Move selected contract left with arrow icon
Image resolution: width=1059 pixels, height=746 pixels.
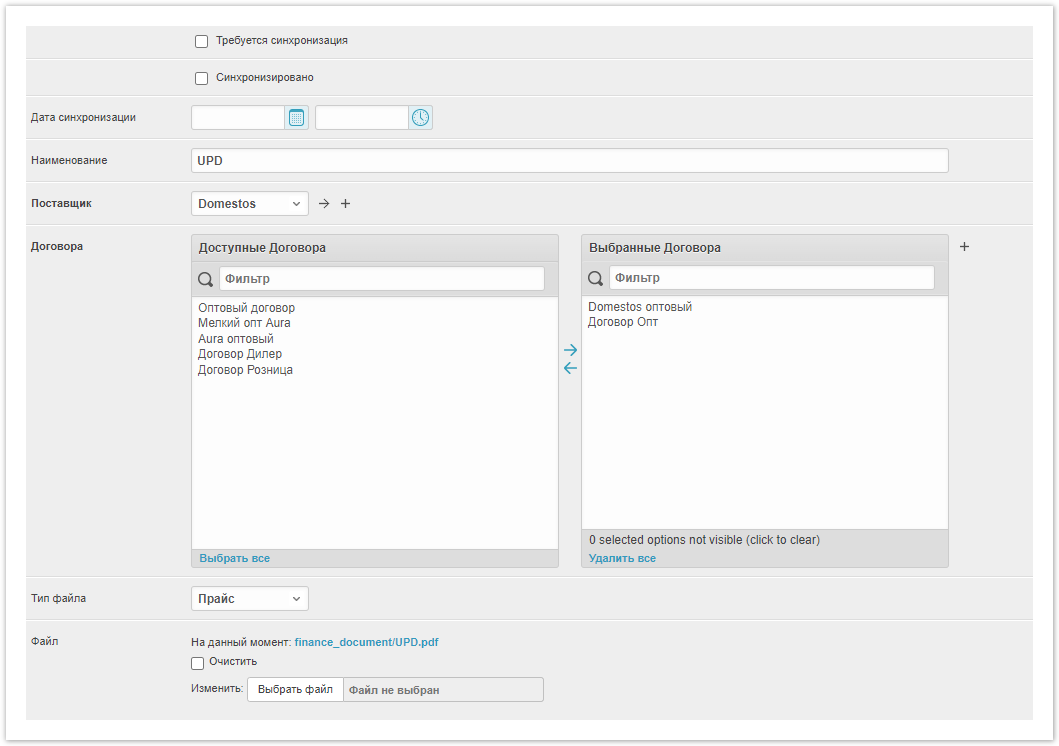point(570,368)
